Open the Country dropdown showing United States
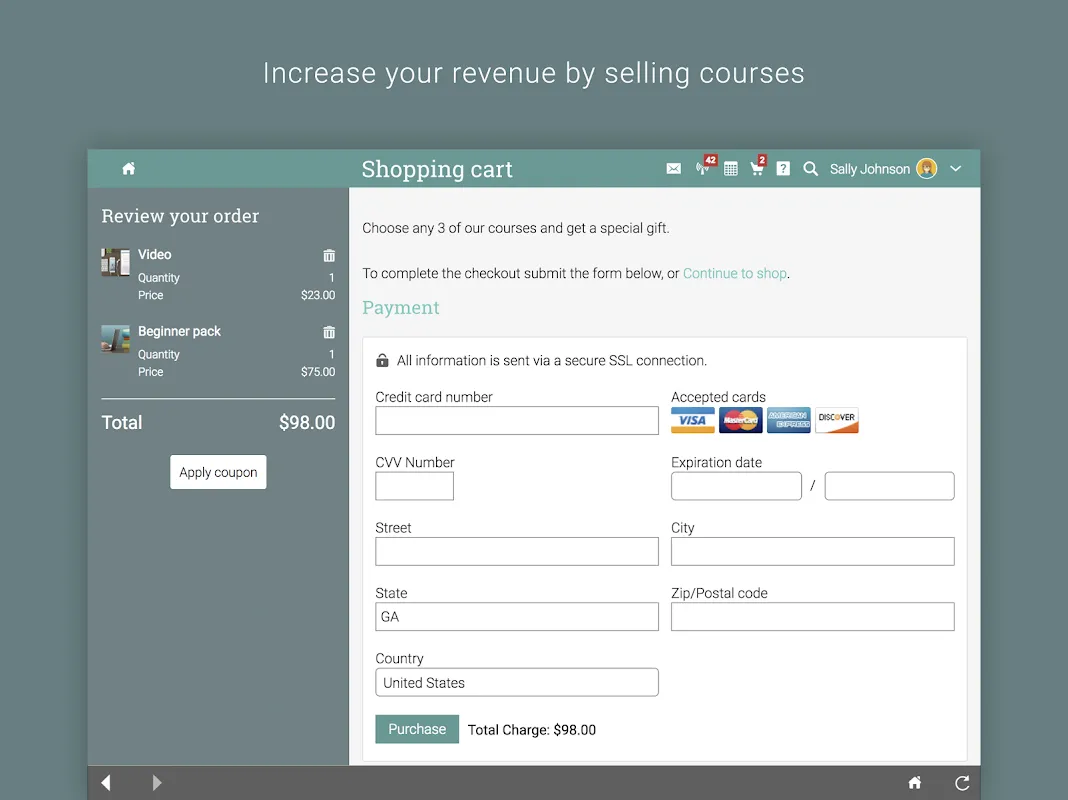 516,682
